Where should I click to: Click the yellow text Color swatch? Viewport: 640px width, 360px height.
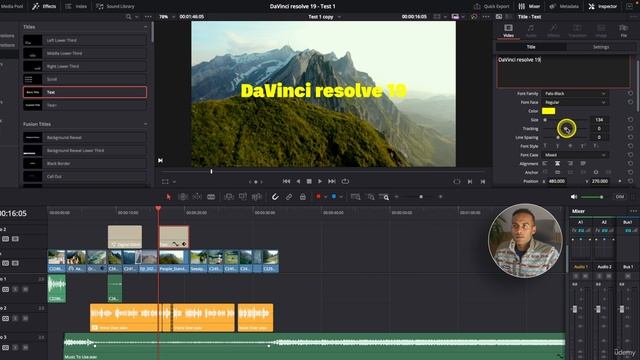pyautogui.click(x=548, y=111)
